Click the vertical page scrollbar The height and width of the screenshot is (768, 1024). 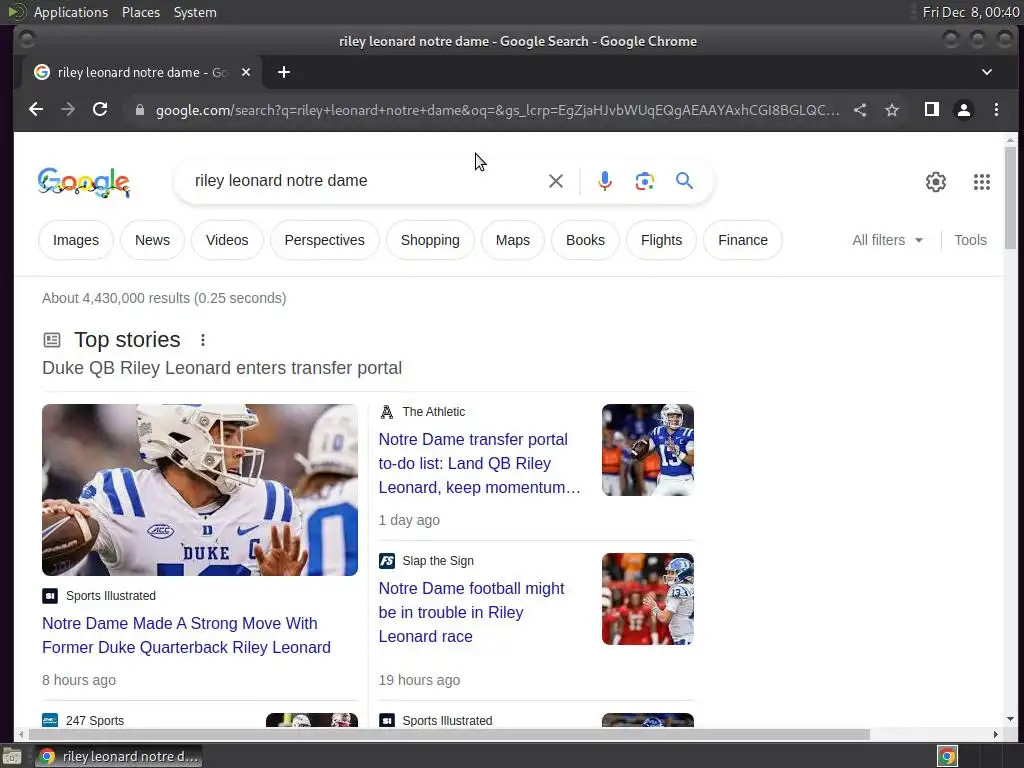(x=1010, y=197)
